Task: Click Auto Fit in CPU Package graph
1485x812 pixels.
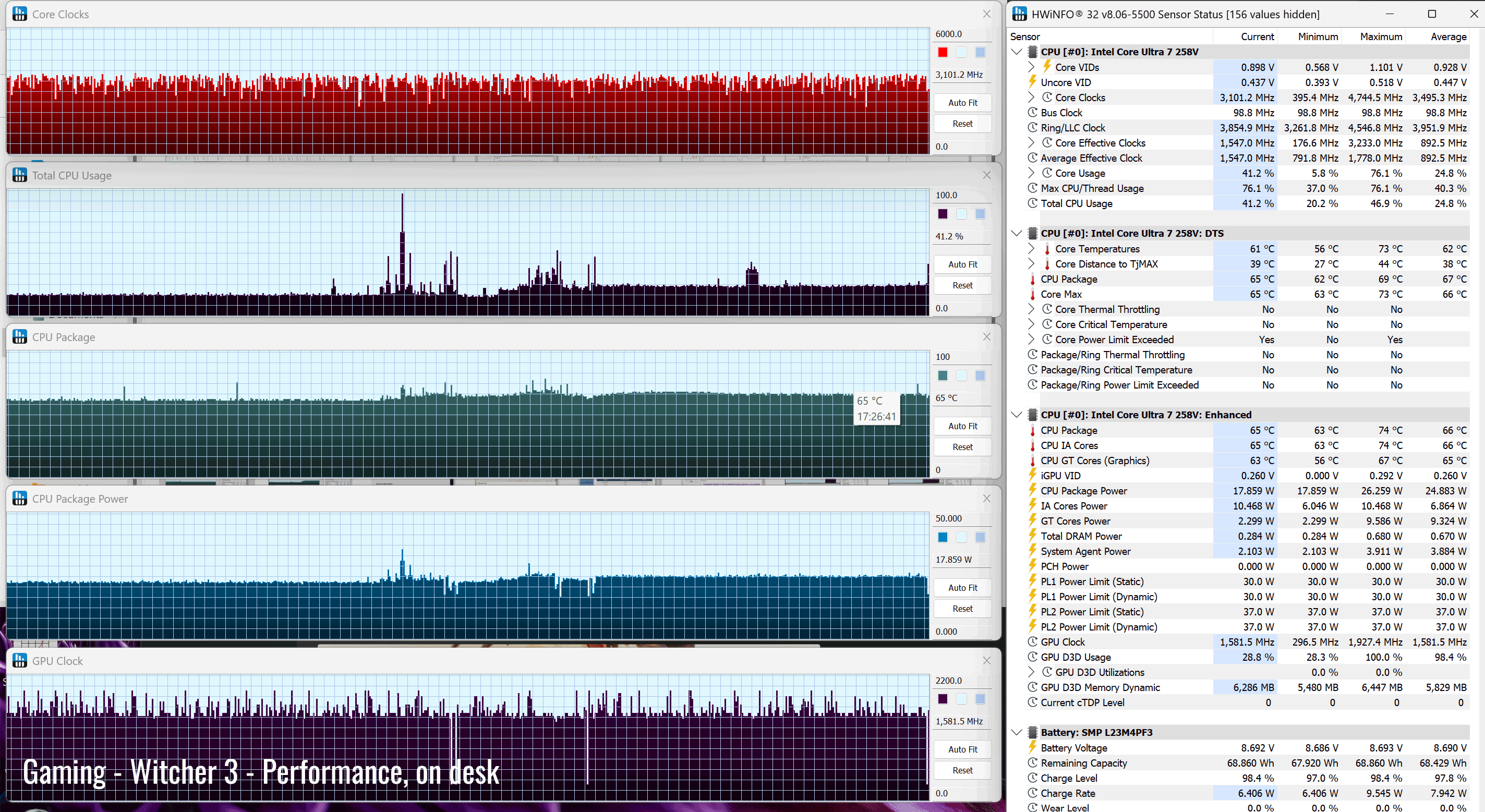Action: click(963, 426)
